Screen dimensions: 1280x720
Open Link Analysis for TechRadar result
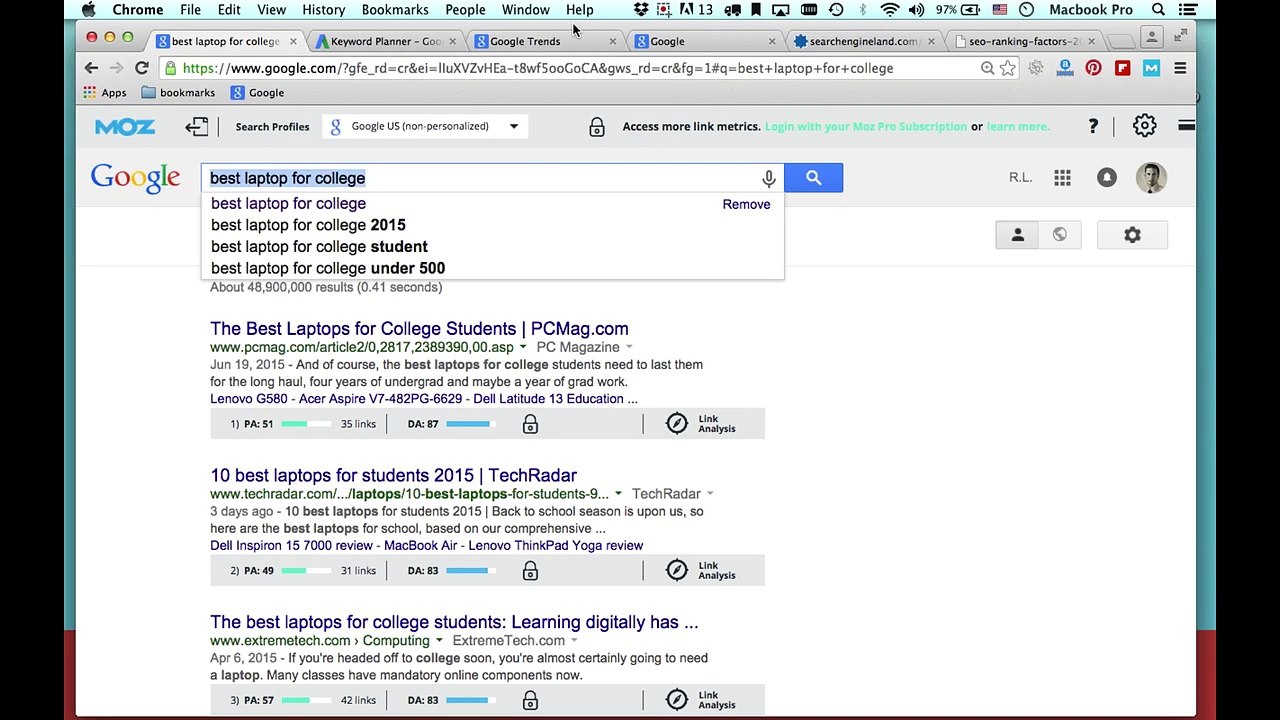coord(701,570)
